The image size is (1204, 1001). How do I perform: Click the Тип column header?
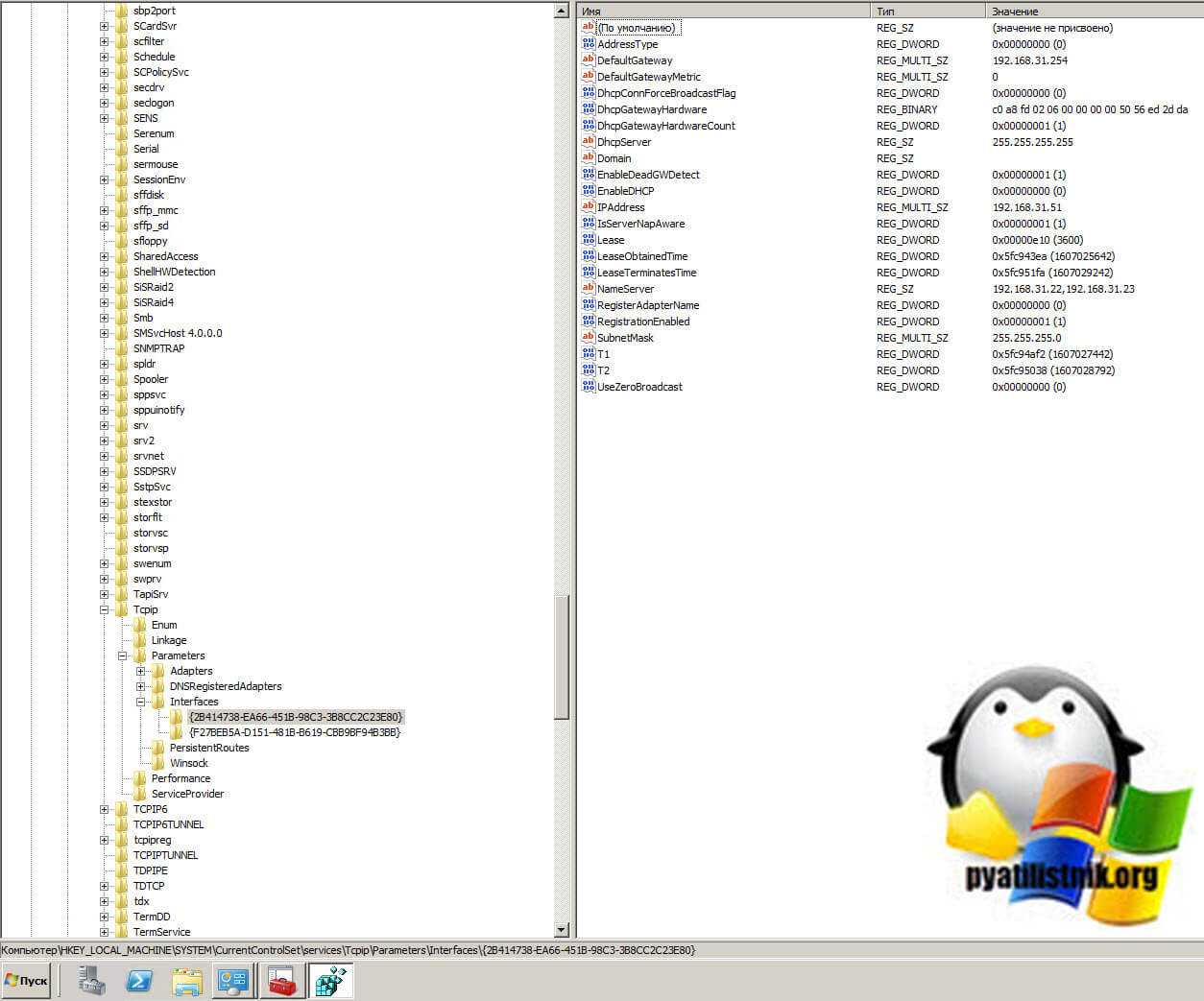pos(927,11)
